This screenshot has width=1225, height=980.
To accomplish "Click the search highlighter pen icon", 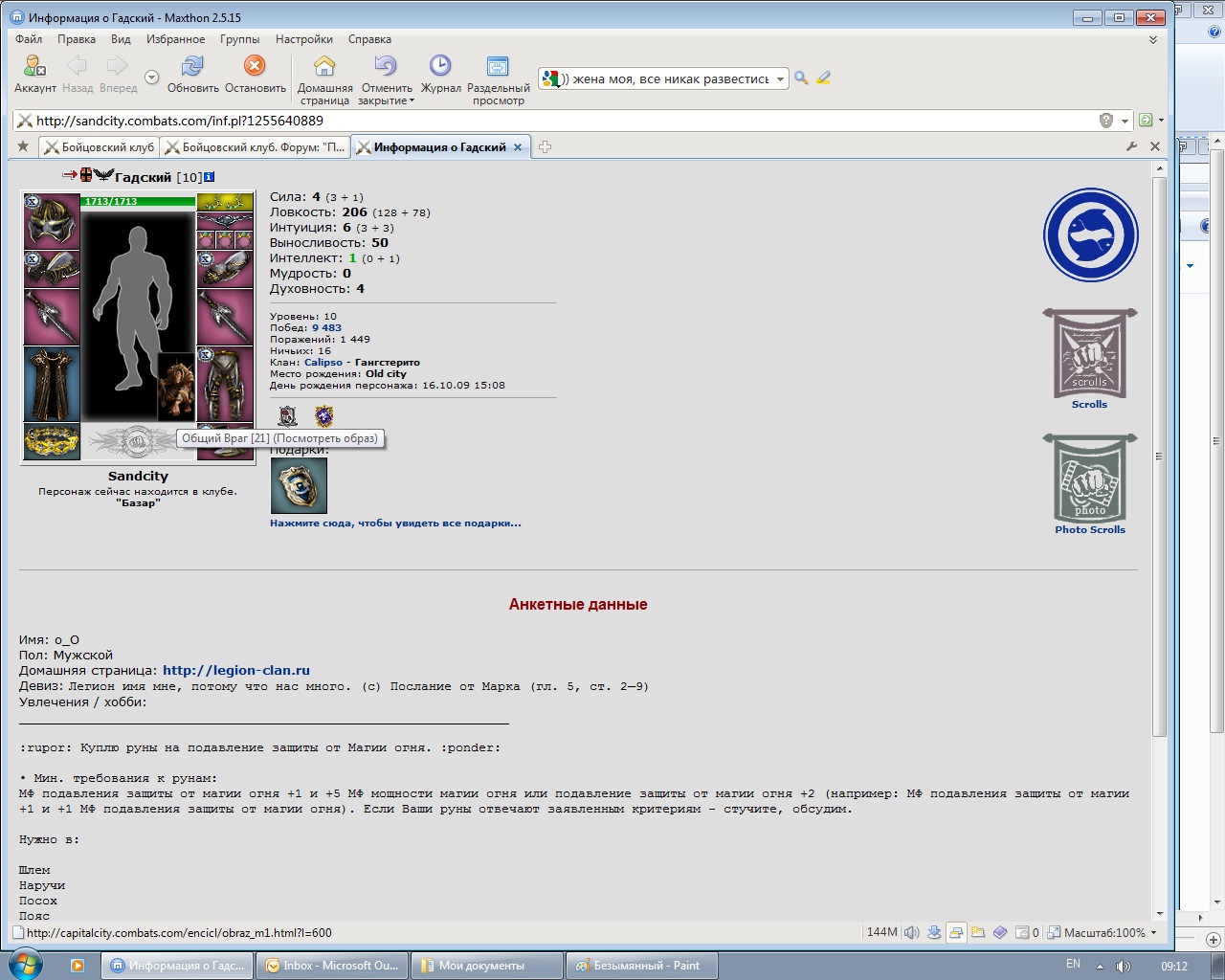I will coord(823,78).
